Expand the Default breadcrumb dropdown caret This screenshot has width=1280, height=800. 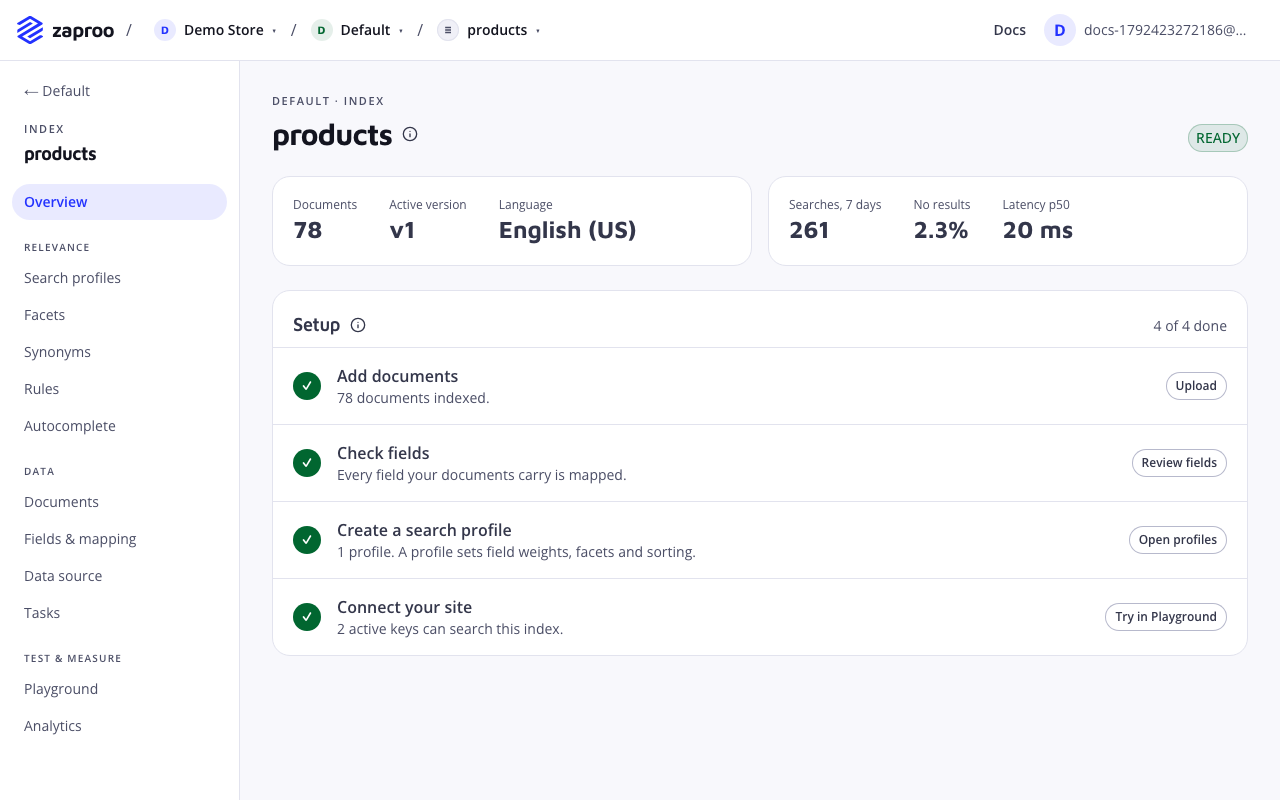click(401, 31)
